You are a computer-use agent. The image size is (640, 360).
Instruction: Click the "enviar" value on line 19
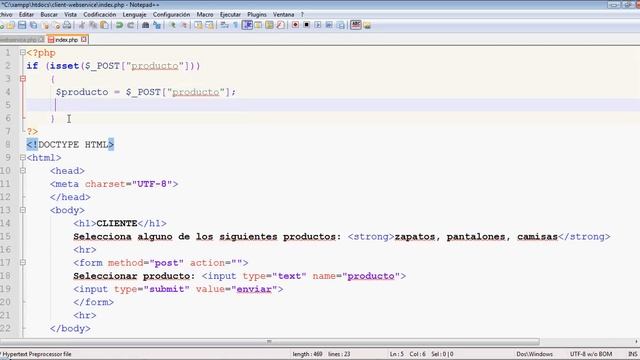tap(254, 289)
